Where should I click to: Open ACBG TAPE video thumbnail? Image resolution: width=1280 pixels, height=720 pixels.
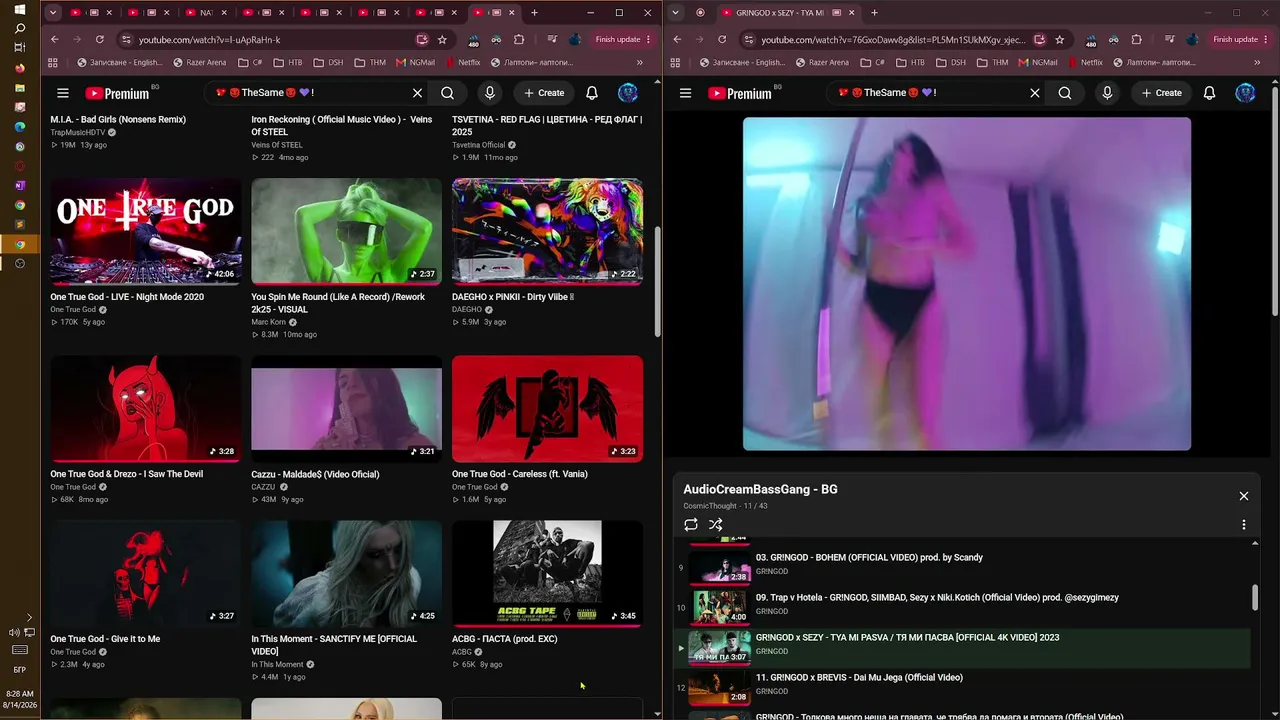pyautogui.click(x=547, y=574)
